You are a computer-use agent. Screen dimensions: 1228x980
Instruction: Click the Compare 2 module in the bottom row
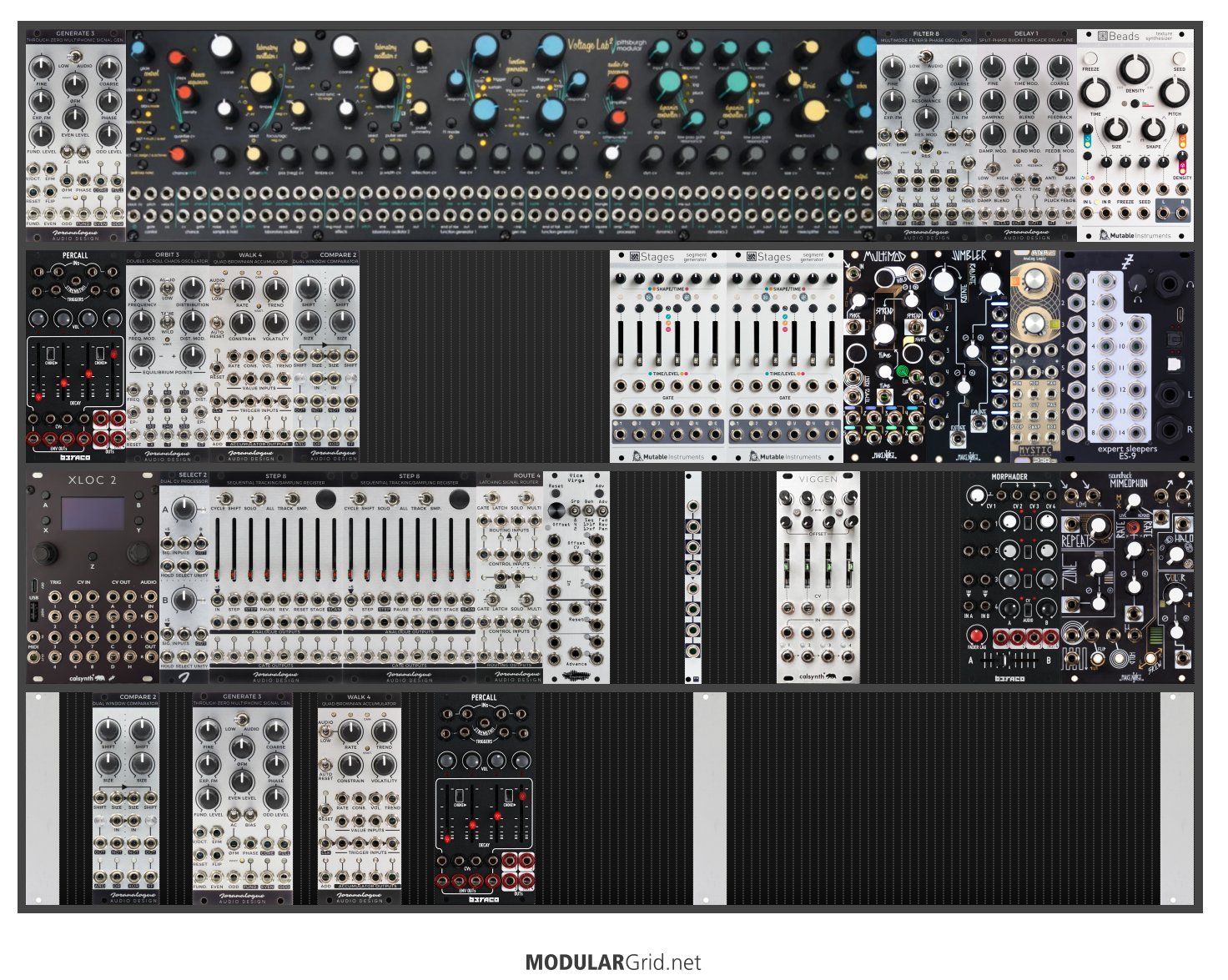tap(126, 798)
